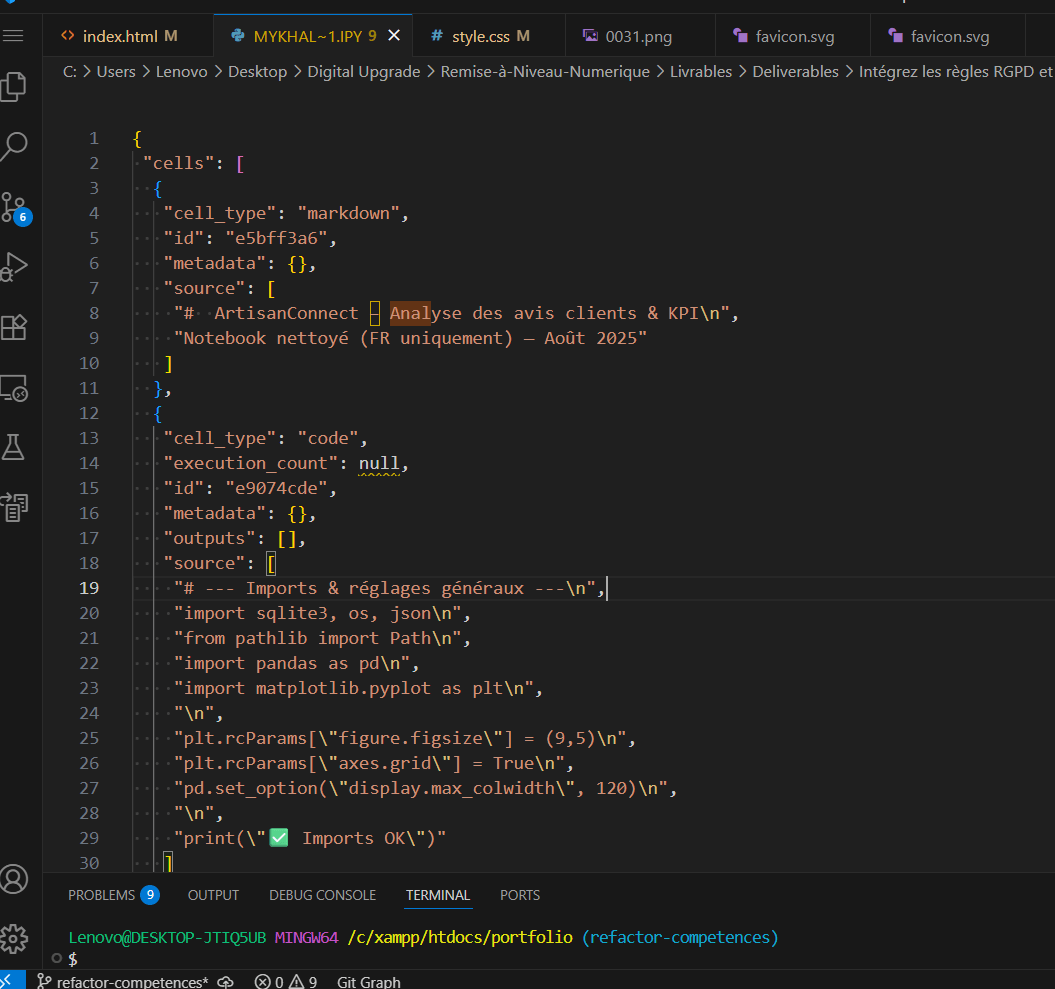
Task: Show the DEBUG CONSOLE panel tab
Action: point(322,895)
